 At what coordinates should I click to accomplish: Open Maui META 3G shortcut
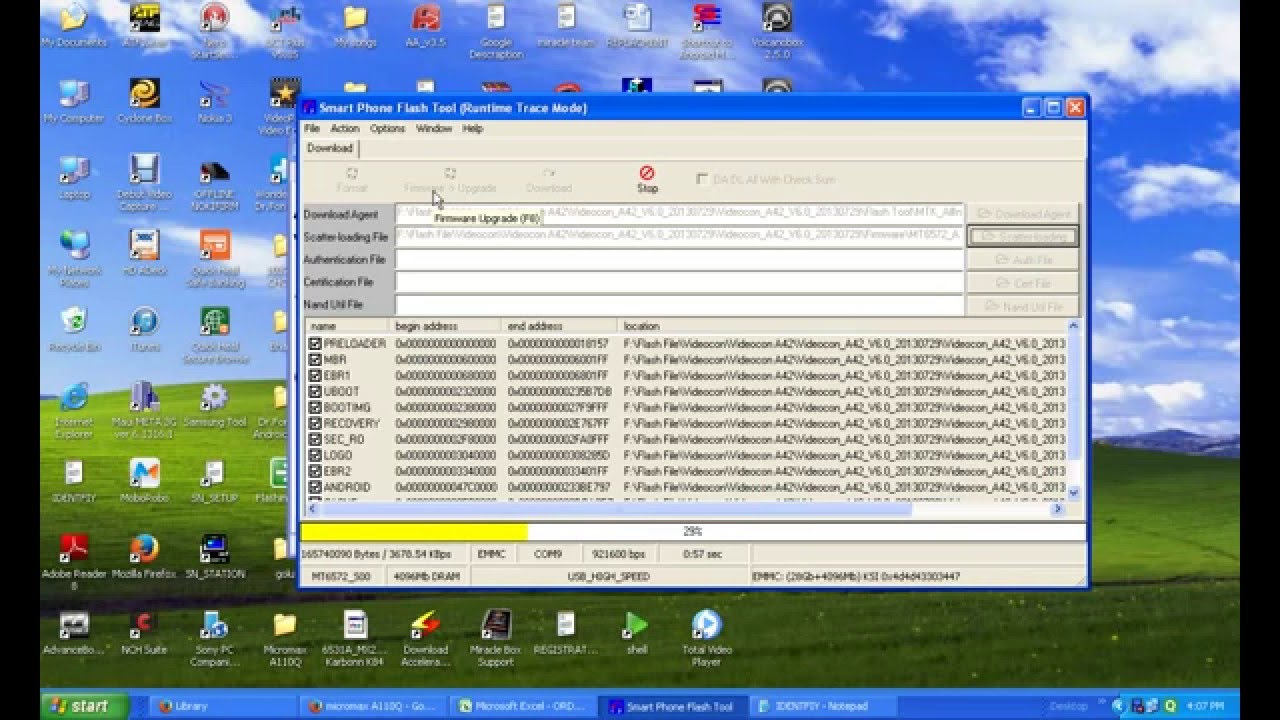pos(145,410)
